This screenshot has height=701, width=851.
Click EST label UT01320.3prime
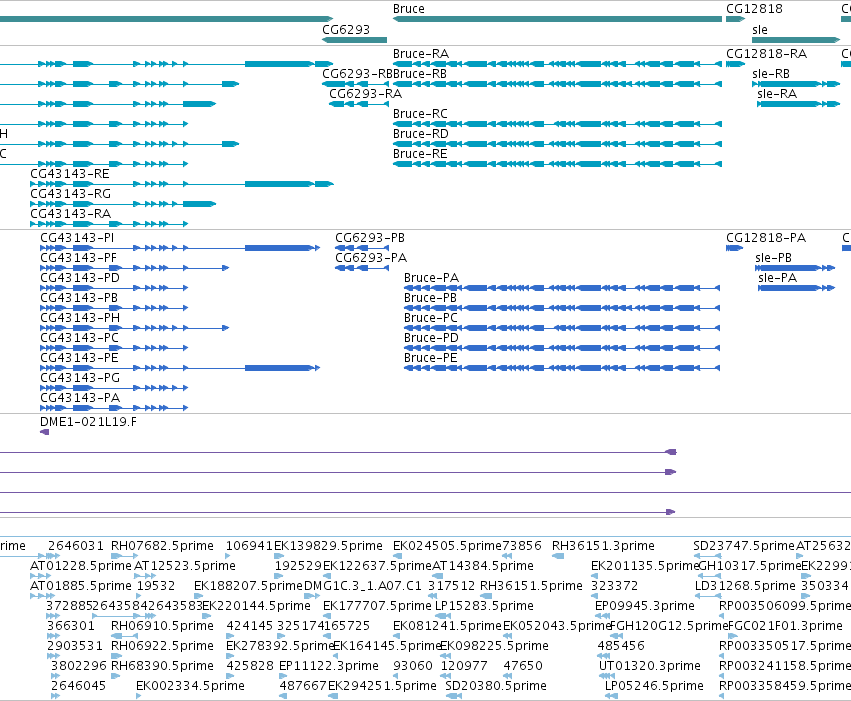650,666
